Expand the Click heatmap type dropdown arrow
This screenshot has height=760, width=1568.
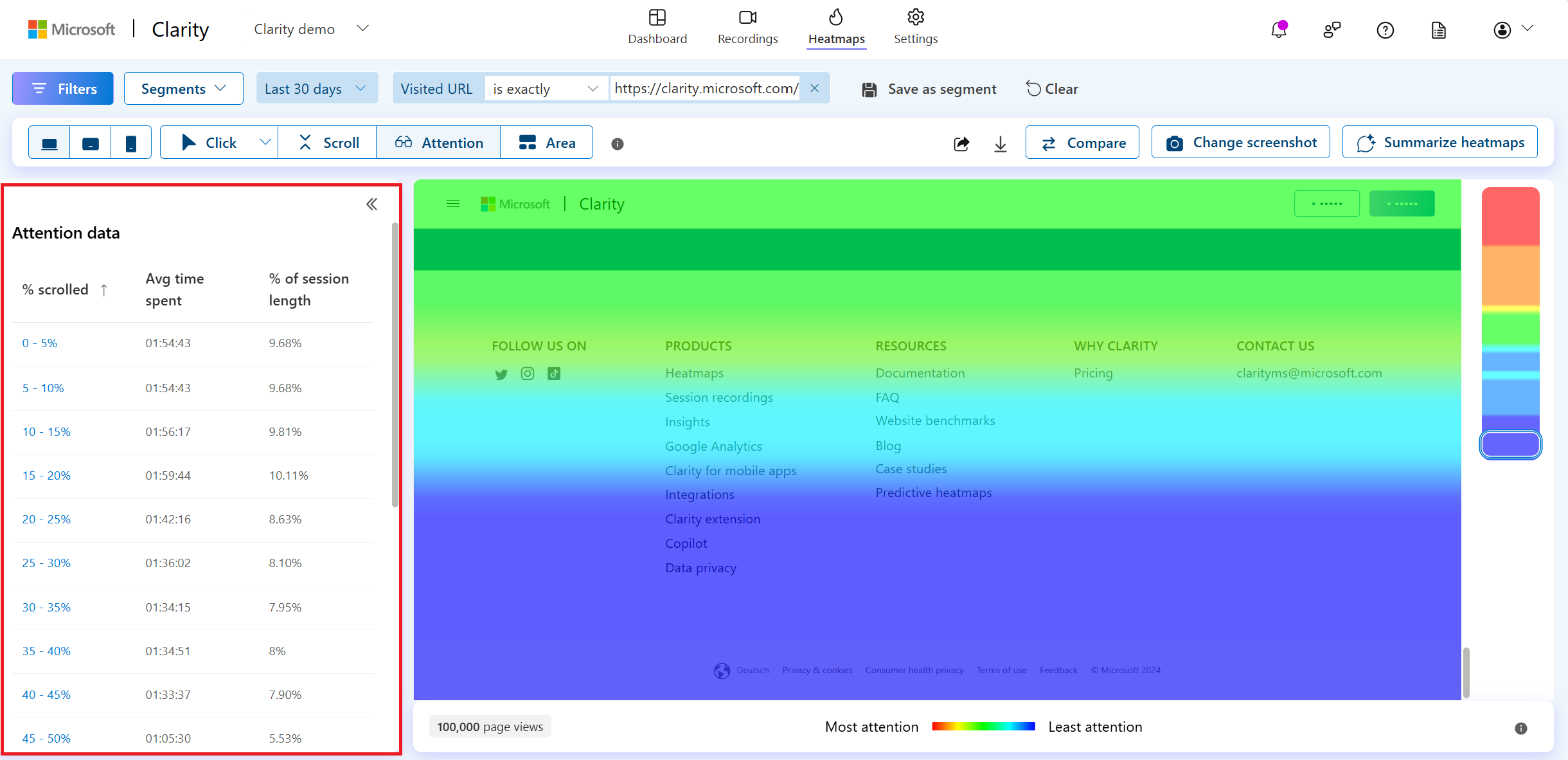coord(265,143)
